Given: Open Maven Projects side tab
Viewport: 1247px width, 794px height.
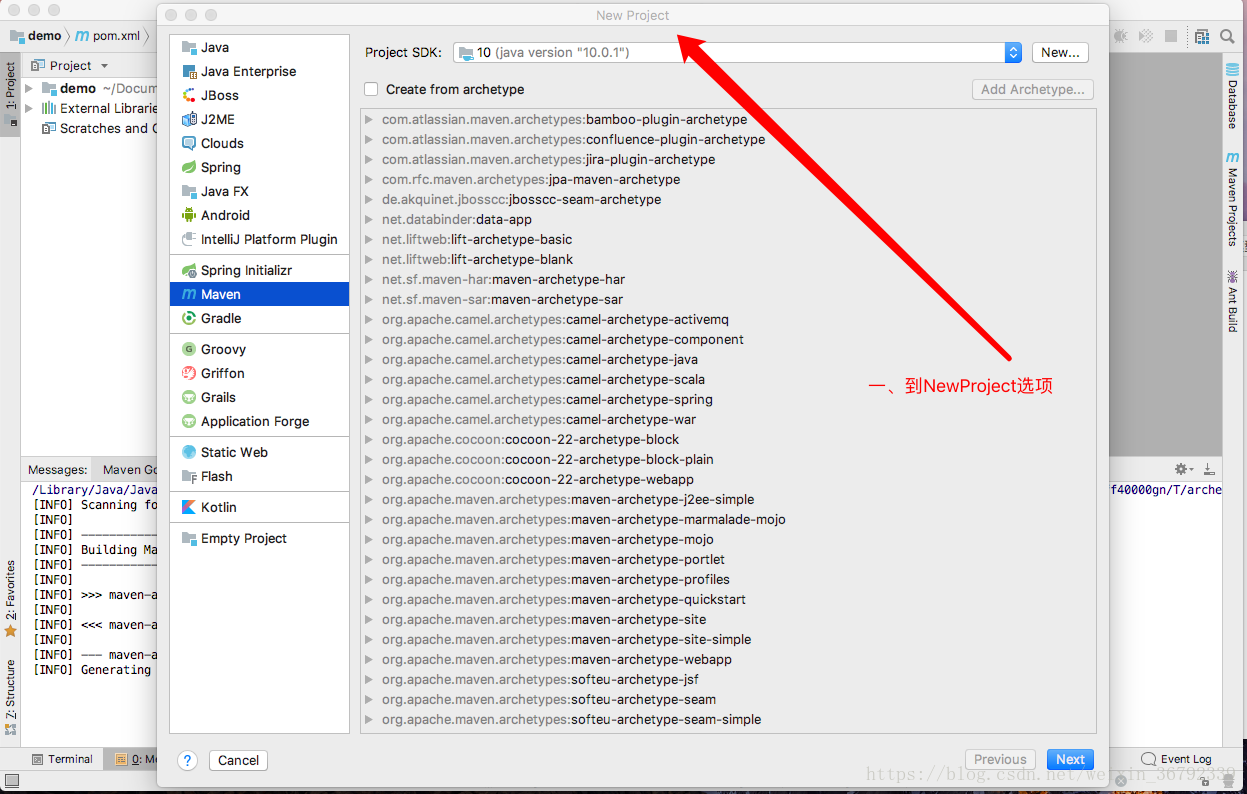Looking at the screenshot, I should pos(1232,200).
